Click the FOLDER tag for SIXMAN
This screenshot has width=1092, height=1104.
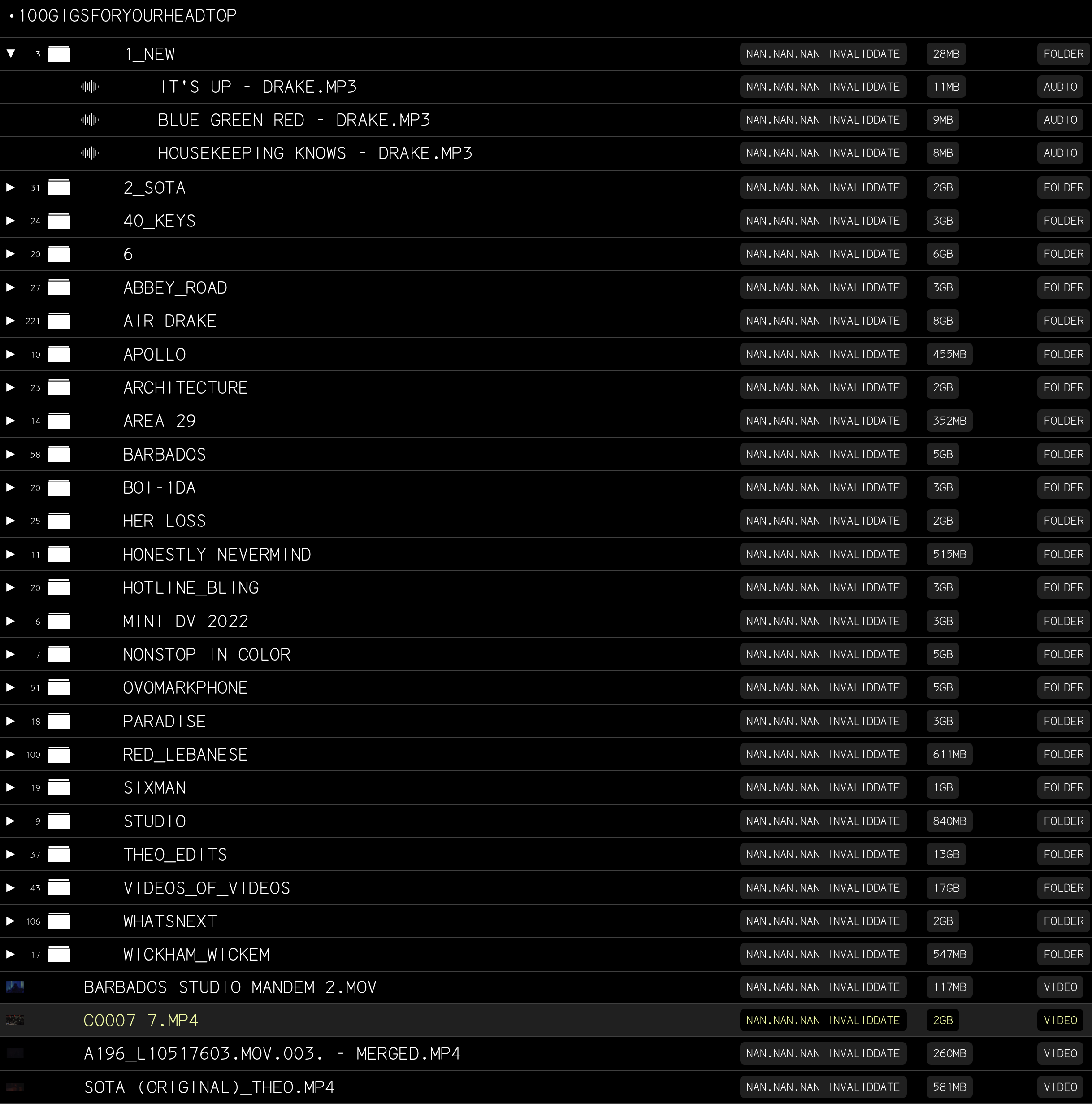(x=1063, y=787)
